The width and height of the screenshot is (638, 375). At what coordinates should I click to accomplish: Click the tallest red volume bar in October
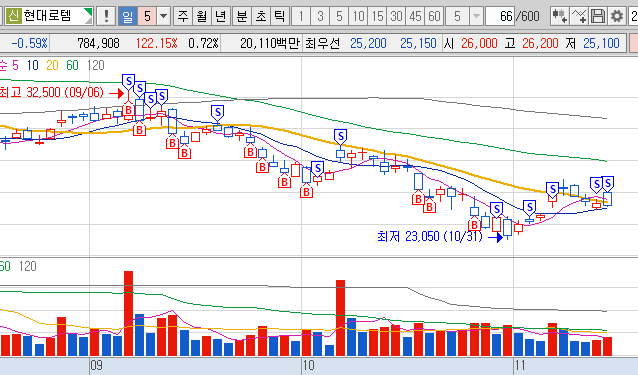341,318
